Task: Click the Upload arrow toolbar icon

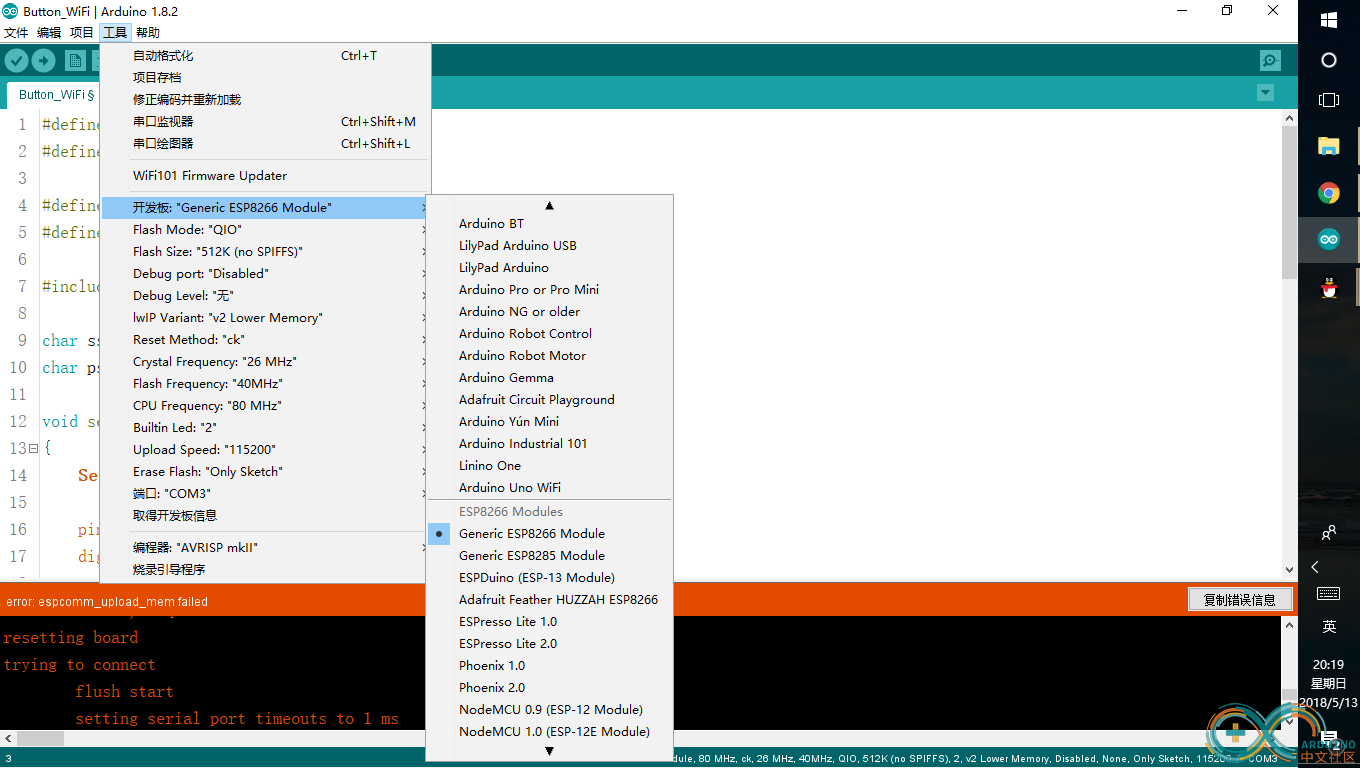Action: tap(43, 61)
